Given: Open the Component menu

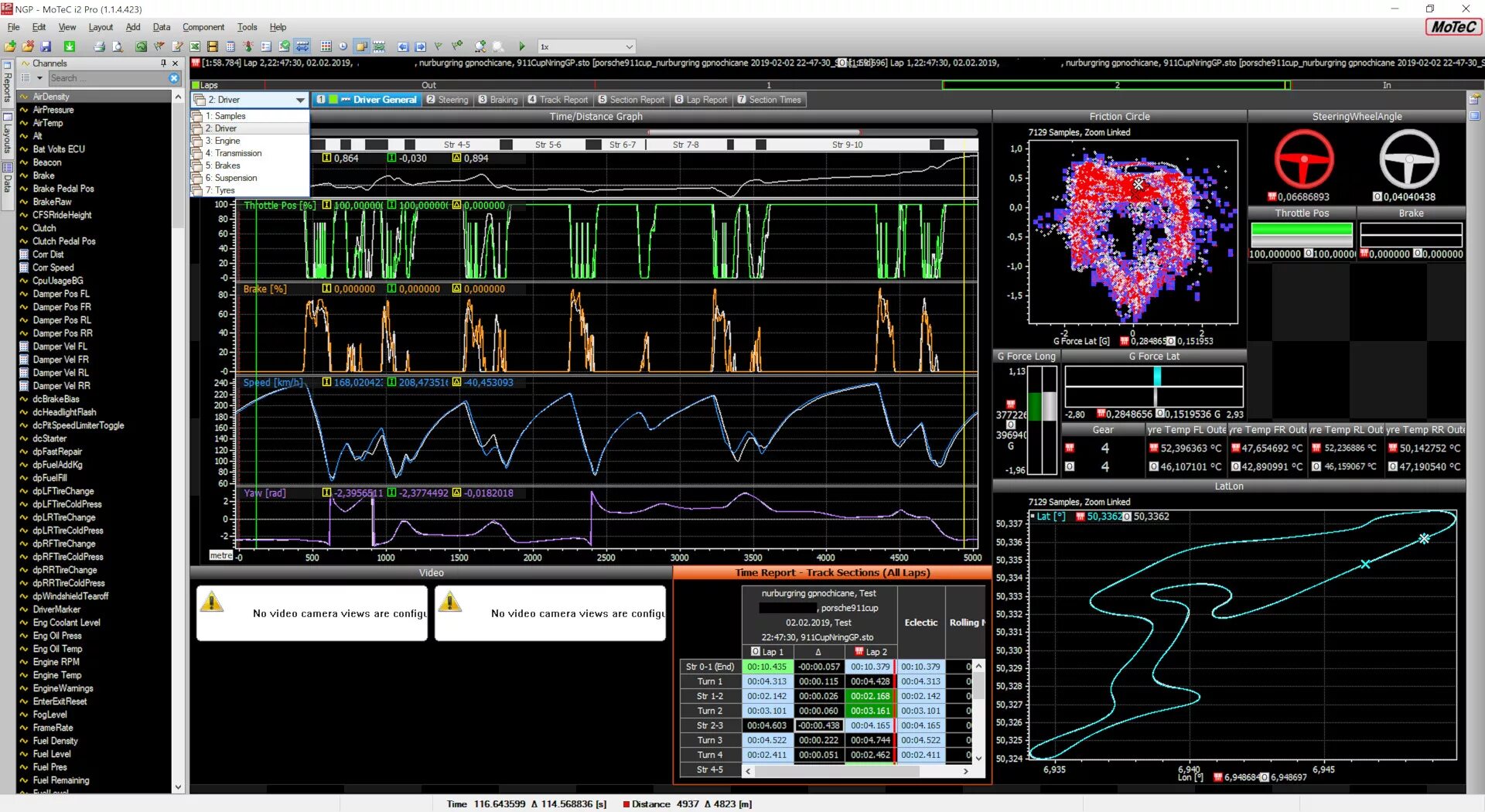Looking at the screenshot, I should [203, 27].
